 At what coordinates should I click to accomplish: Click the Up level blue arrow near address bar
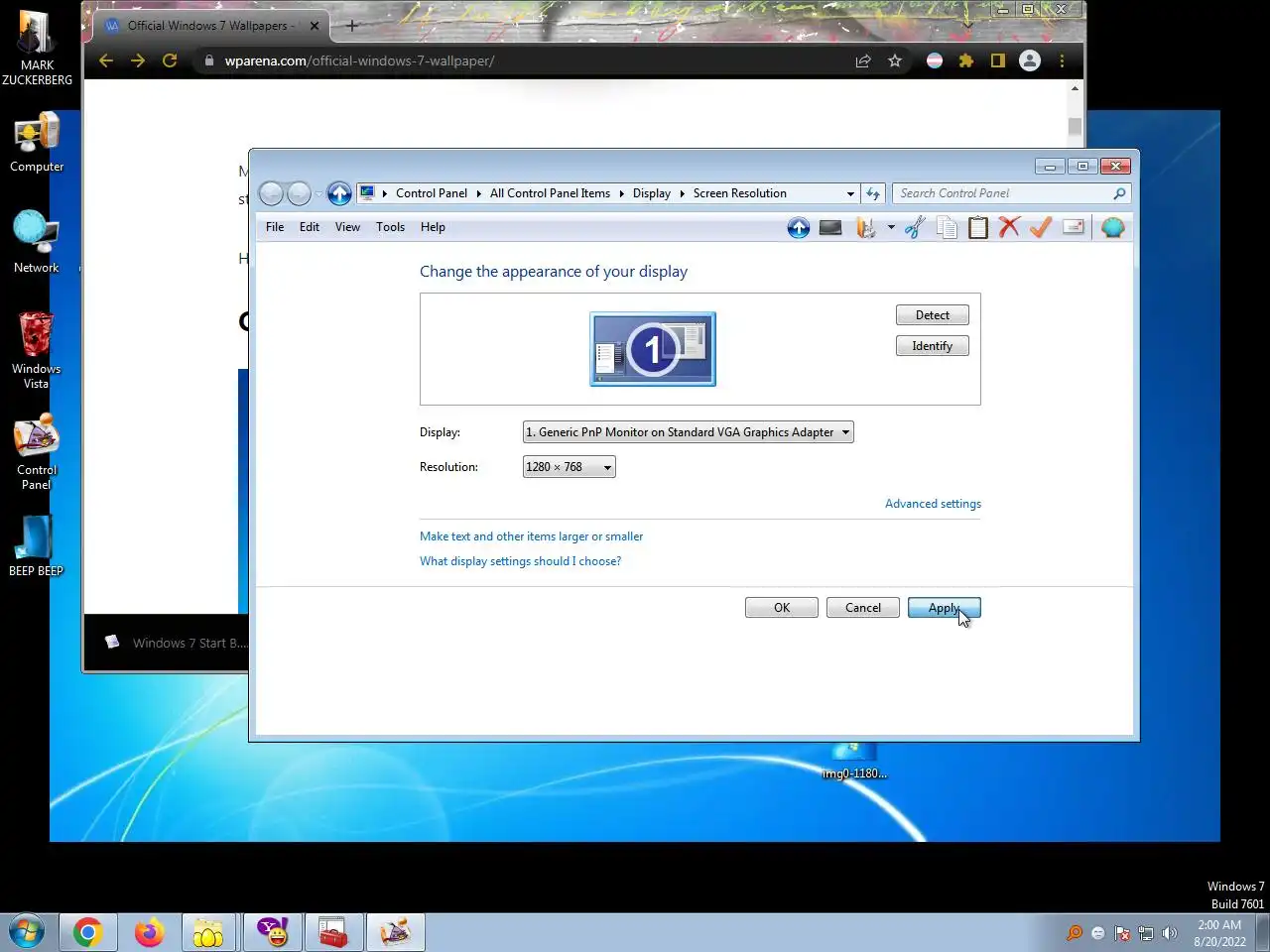click(339, 193)
